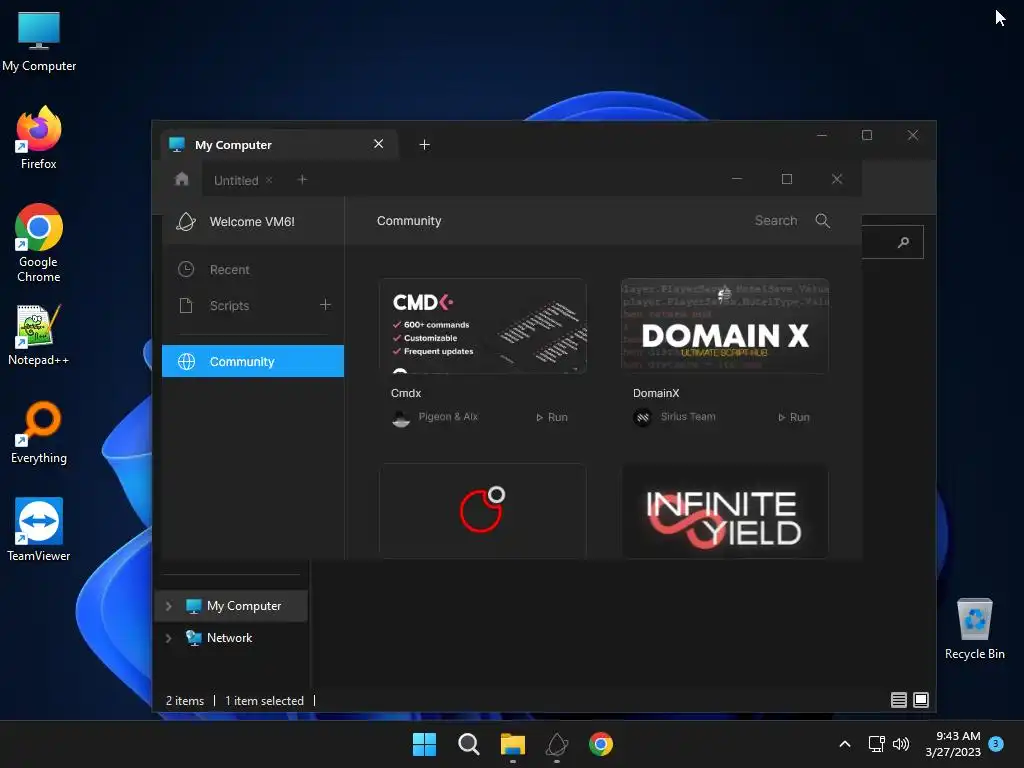The height and width of the screenshot is (768, 1024).
Task: Add a new tab in File Explorer
Action: coord(424,144)
